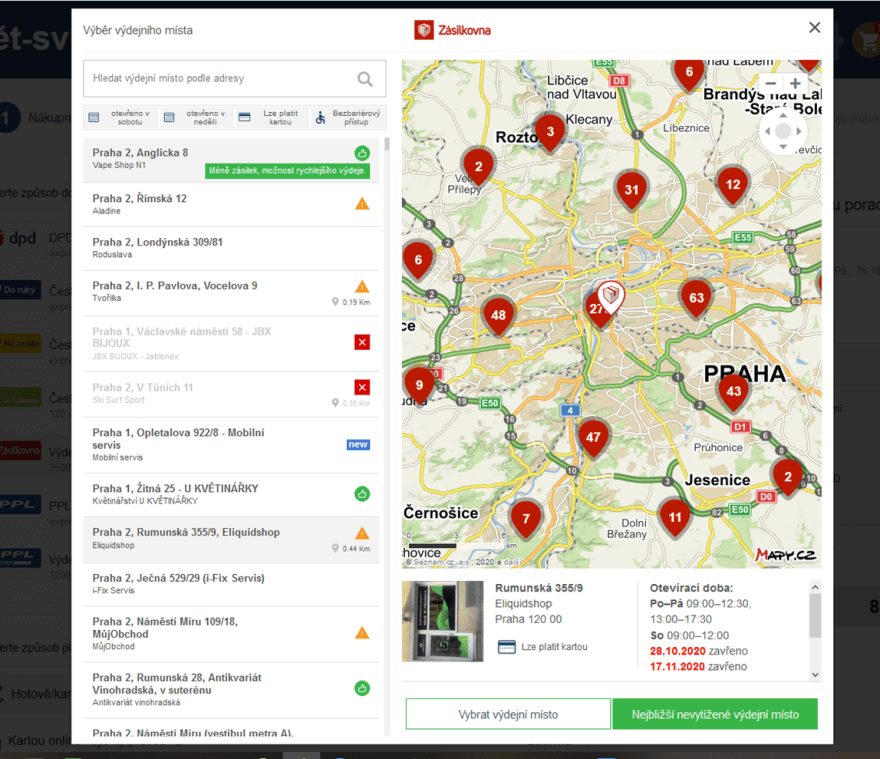Image resolution: width=880 pixels, height=759 pixels.
Task: Click map cluster marker 48
Action: point(498,316)
